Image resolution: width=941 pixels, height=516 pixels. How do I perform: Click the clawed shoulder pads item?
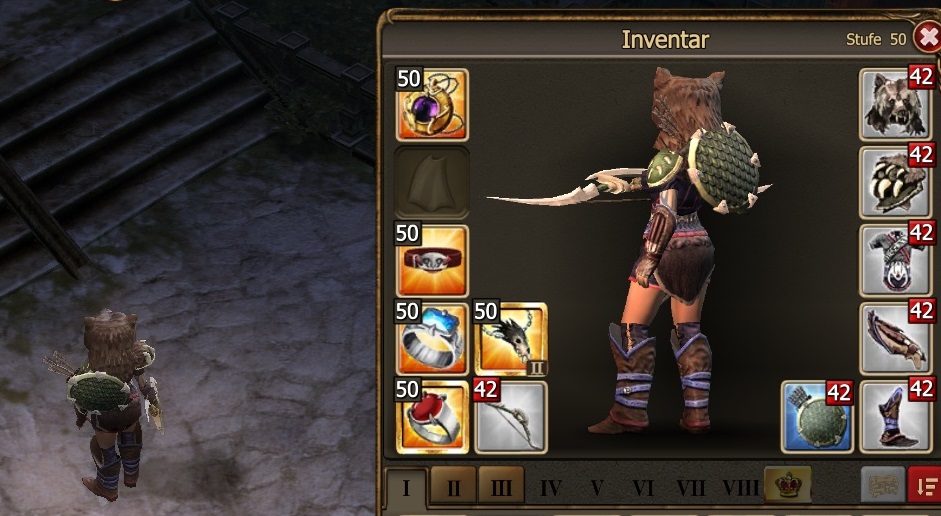pos(896,182)
